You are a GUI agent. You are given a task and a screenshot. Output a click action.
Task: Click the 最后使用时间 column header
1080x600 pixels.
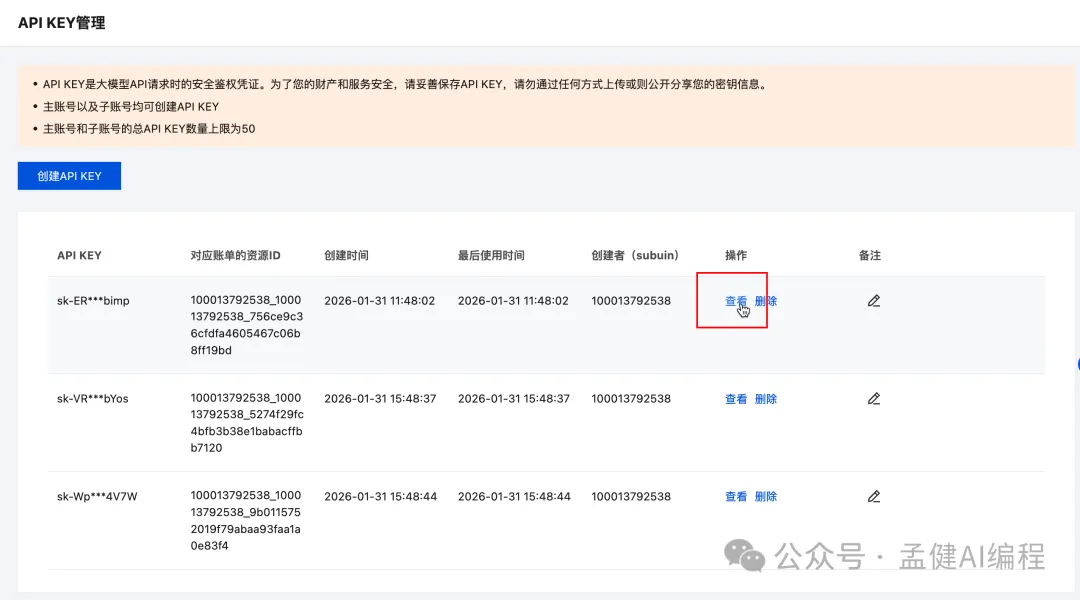[x=491, y=256]
